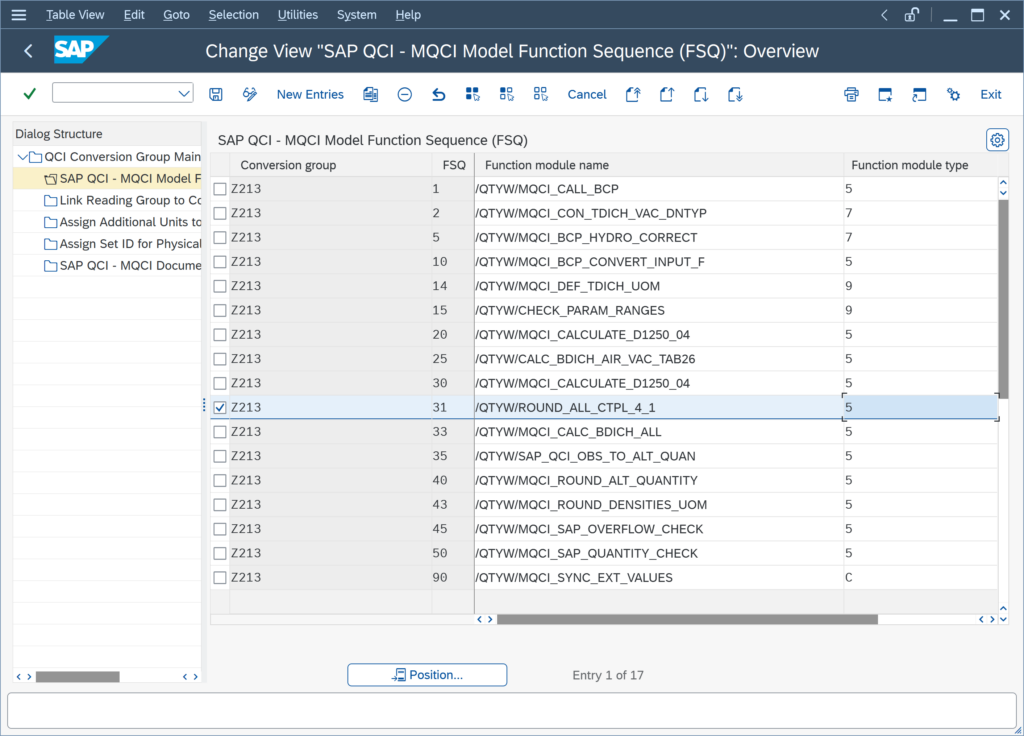Click the Next Page icon
Viewport: 1024px width, 736px height.
coord(701,94)
